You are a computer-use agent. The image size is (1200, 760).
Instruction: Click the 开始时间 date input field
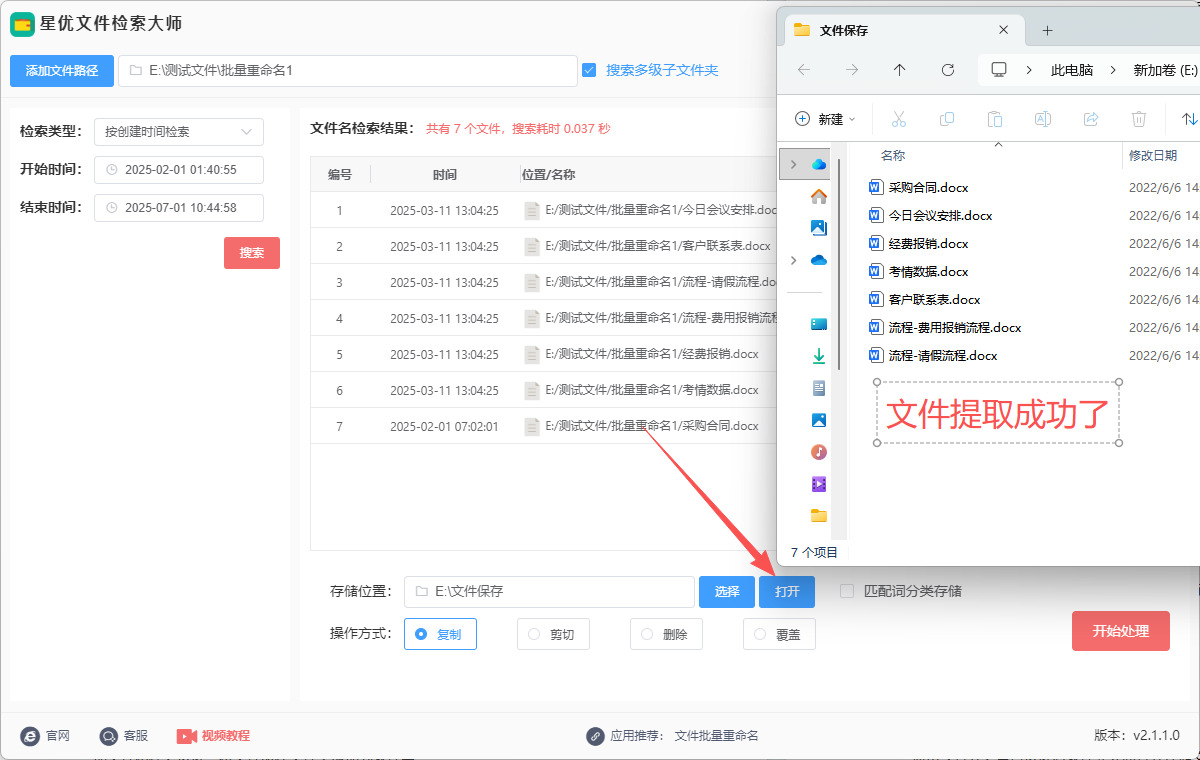179,170
